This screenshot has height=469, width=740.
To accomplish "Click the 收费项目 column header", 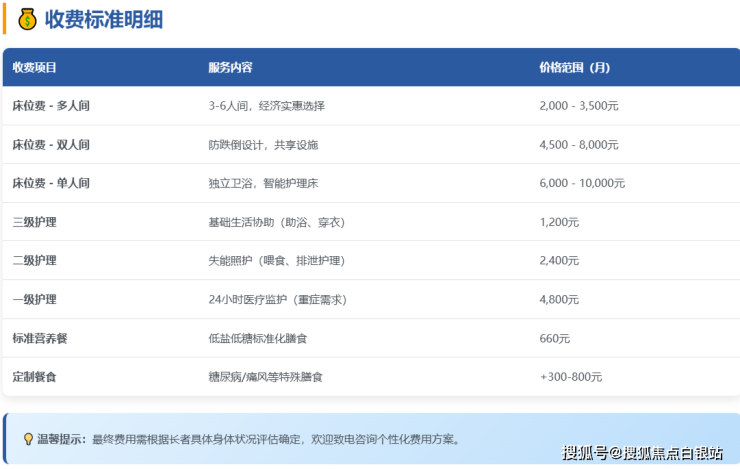I will pyautogui.click(x=35, y=67).
